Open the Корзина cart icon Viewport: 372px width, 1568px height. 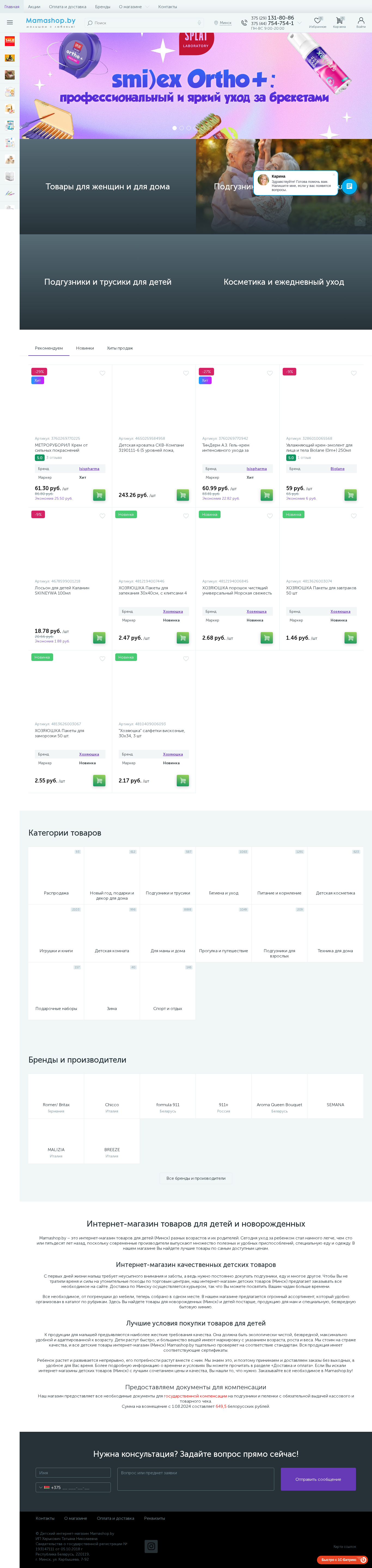click(x=339, y=23)
